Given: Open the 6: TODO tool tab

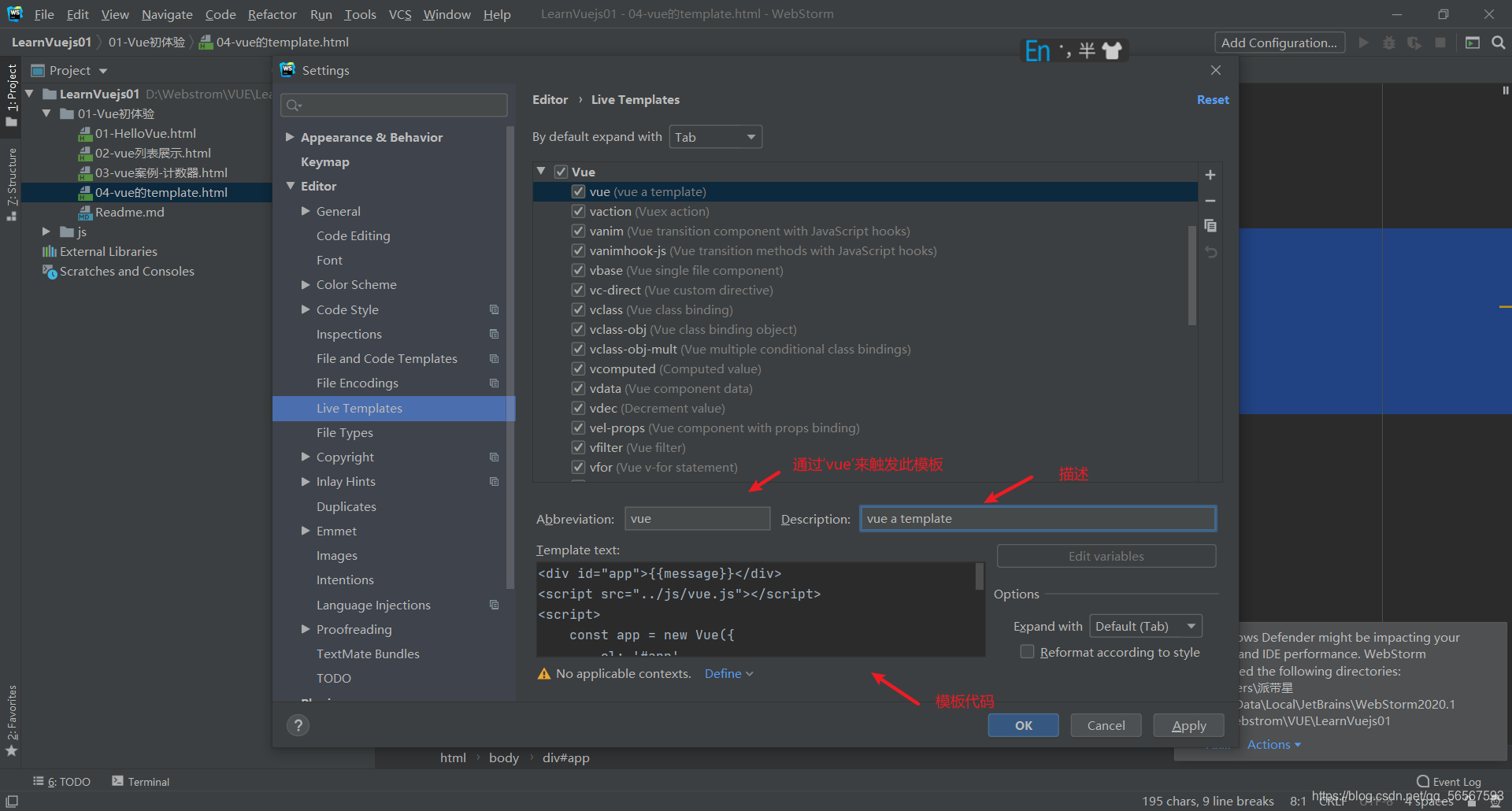Looking at the screenshot, I should [x=61, y=781].
